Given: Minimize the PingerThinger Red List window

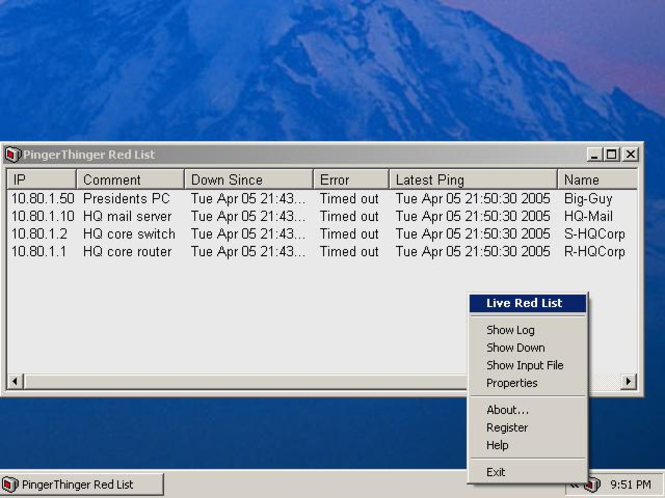Looking at the screenshot, I should click(595, 154).
